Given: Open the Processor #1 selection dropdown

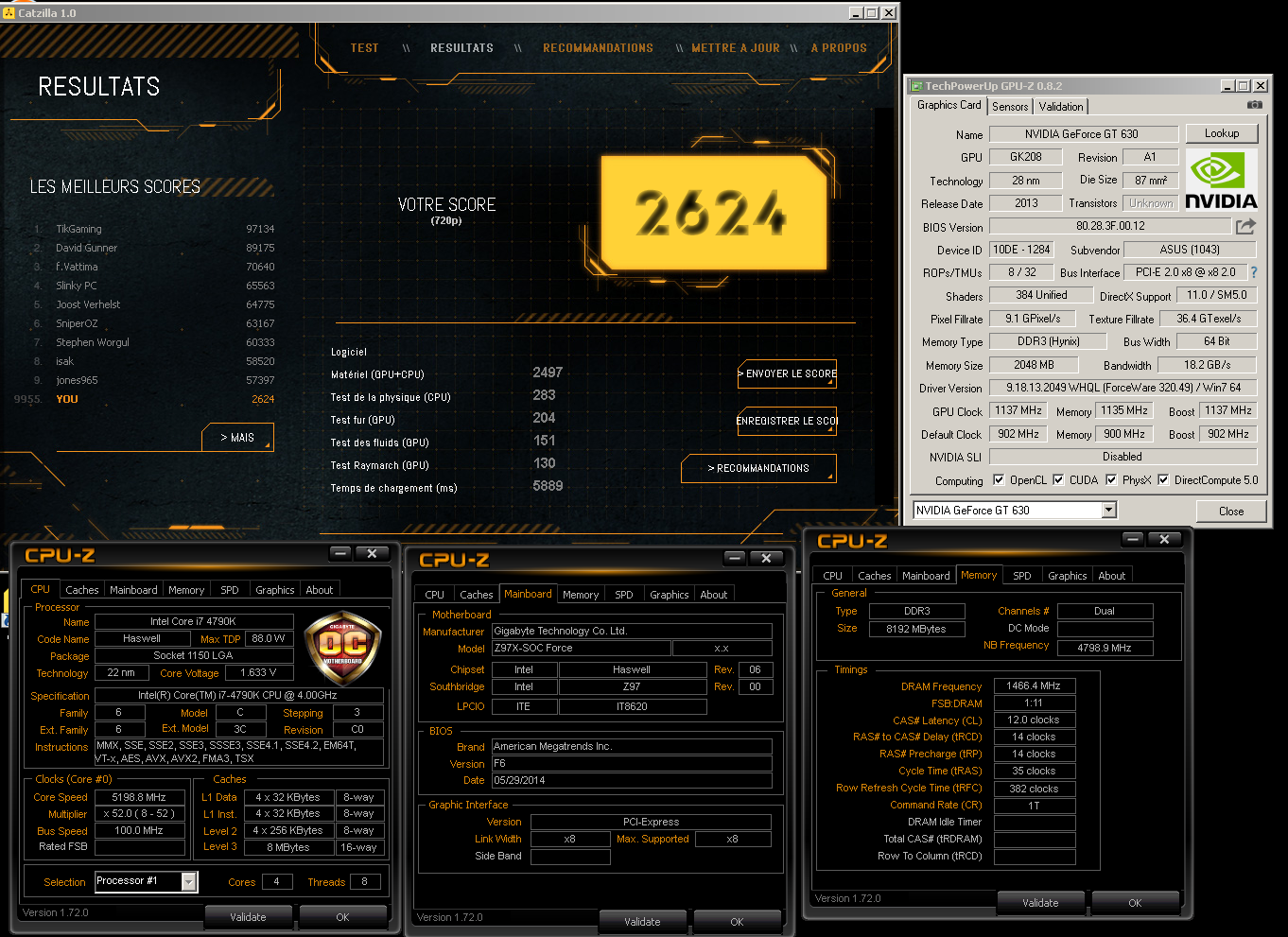Looking at the screenshot, I should pyautogui.click(x=189, y=881).
